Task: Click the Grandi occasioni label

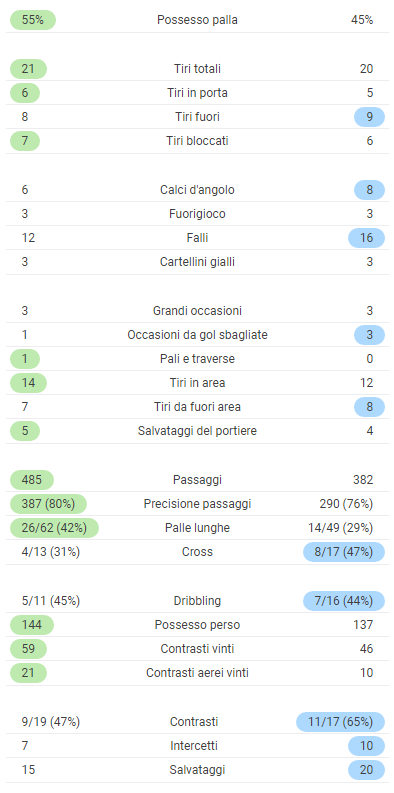Action: coord(197,311)
